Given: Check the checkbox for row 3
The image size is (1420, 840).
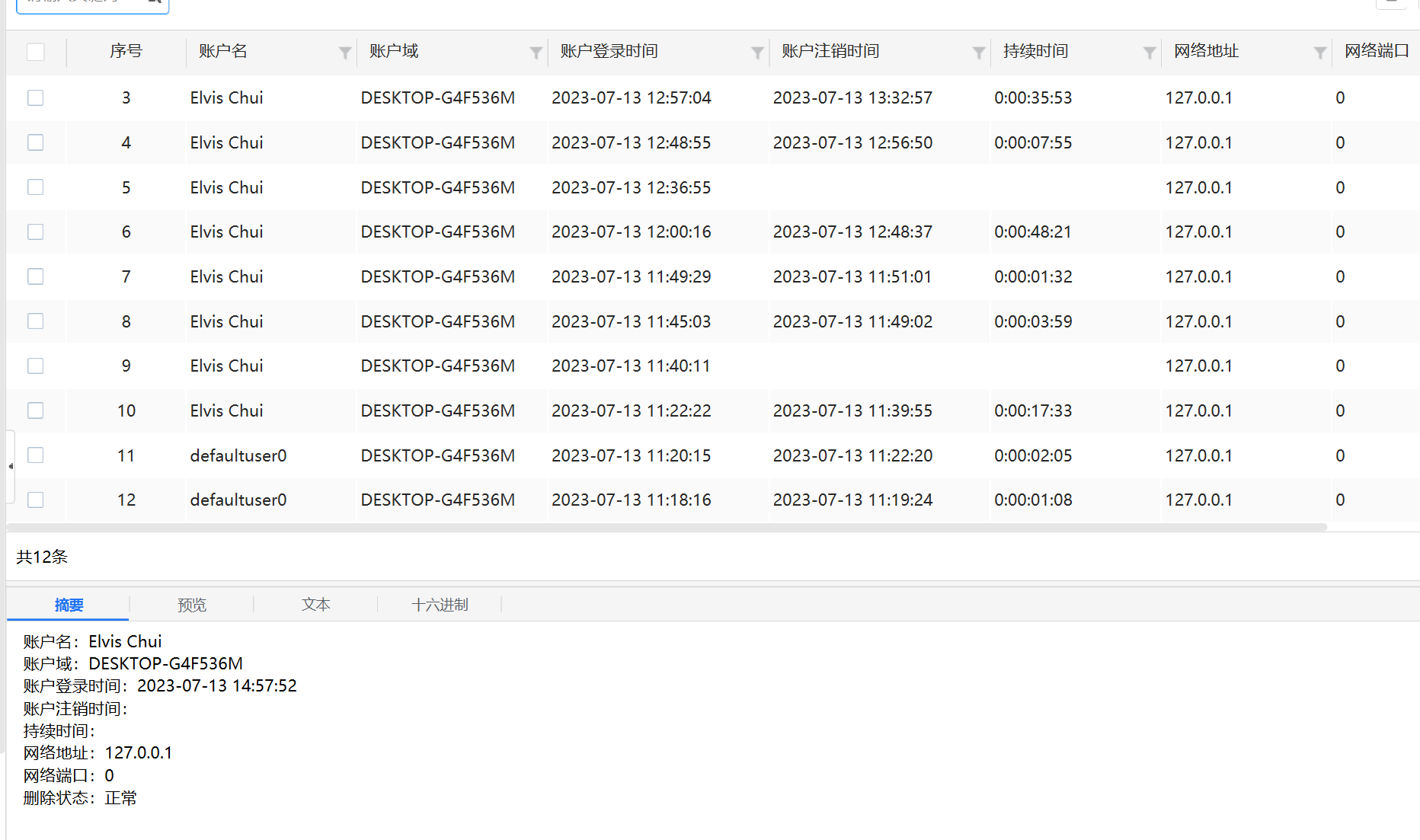Looking at the screenshot, I should point(36,97).
